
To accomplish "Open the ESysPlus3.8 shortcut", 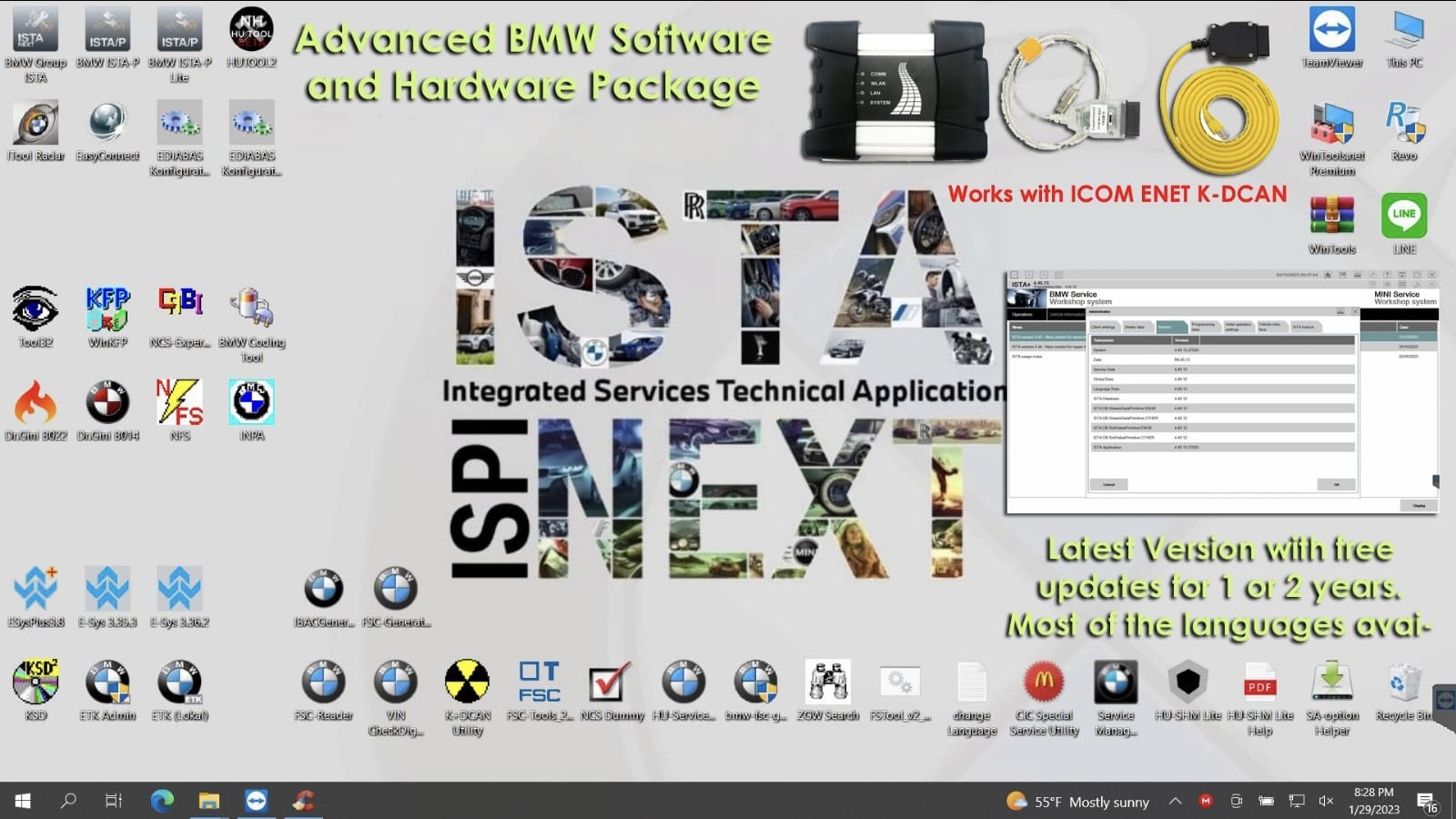I will (35, 589).
